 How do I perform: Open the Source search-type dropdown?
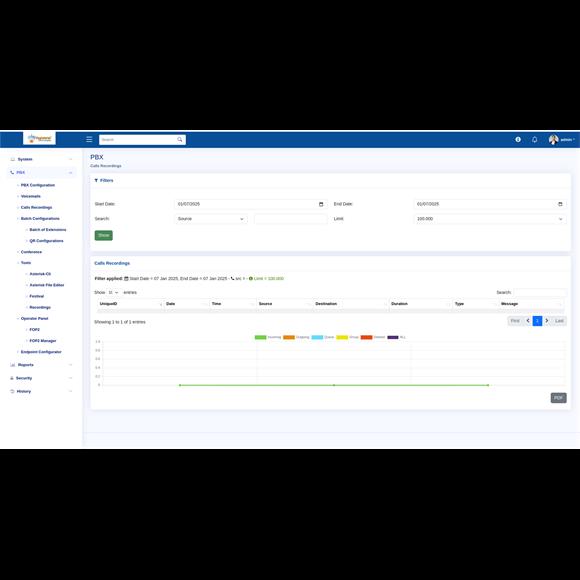(x=210, y=219)
